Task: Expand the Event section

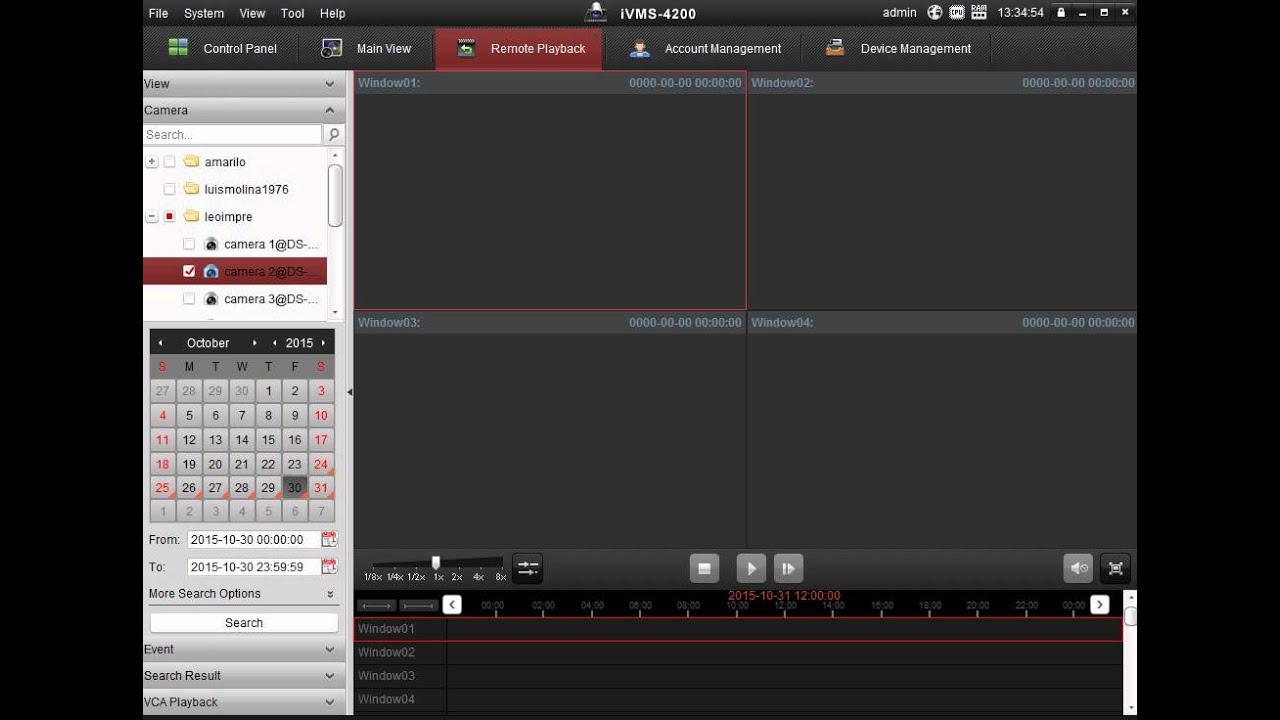Action: click(x=243, y=649)
